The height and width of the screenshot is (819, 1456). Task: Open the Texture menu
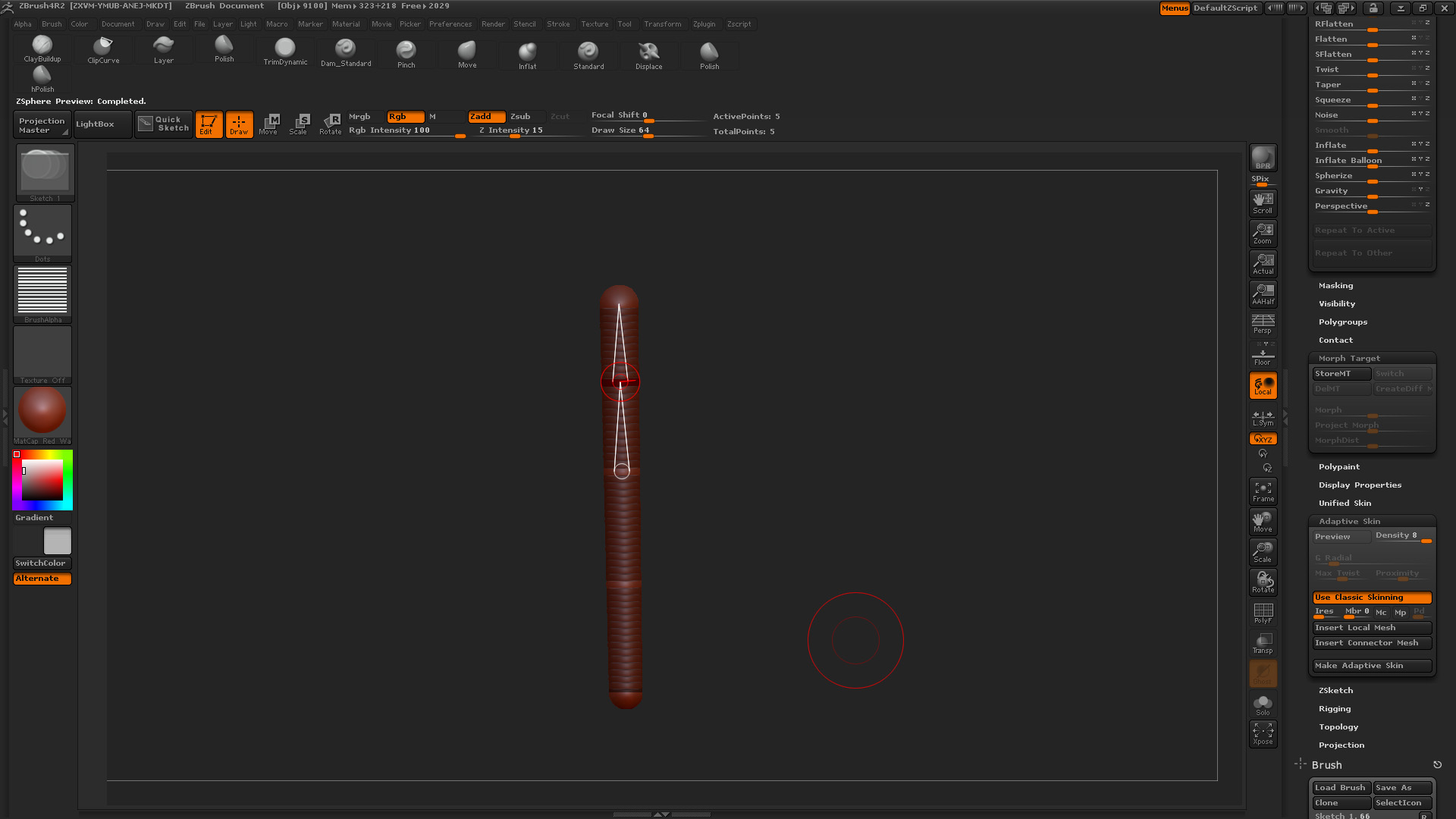pos(595,24)
